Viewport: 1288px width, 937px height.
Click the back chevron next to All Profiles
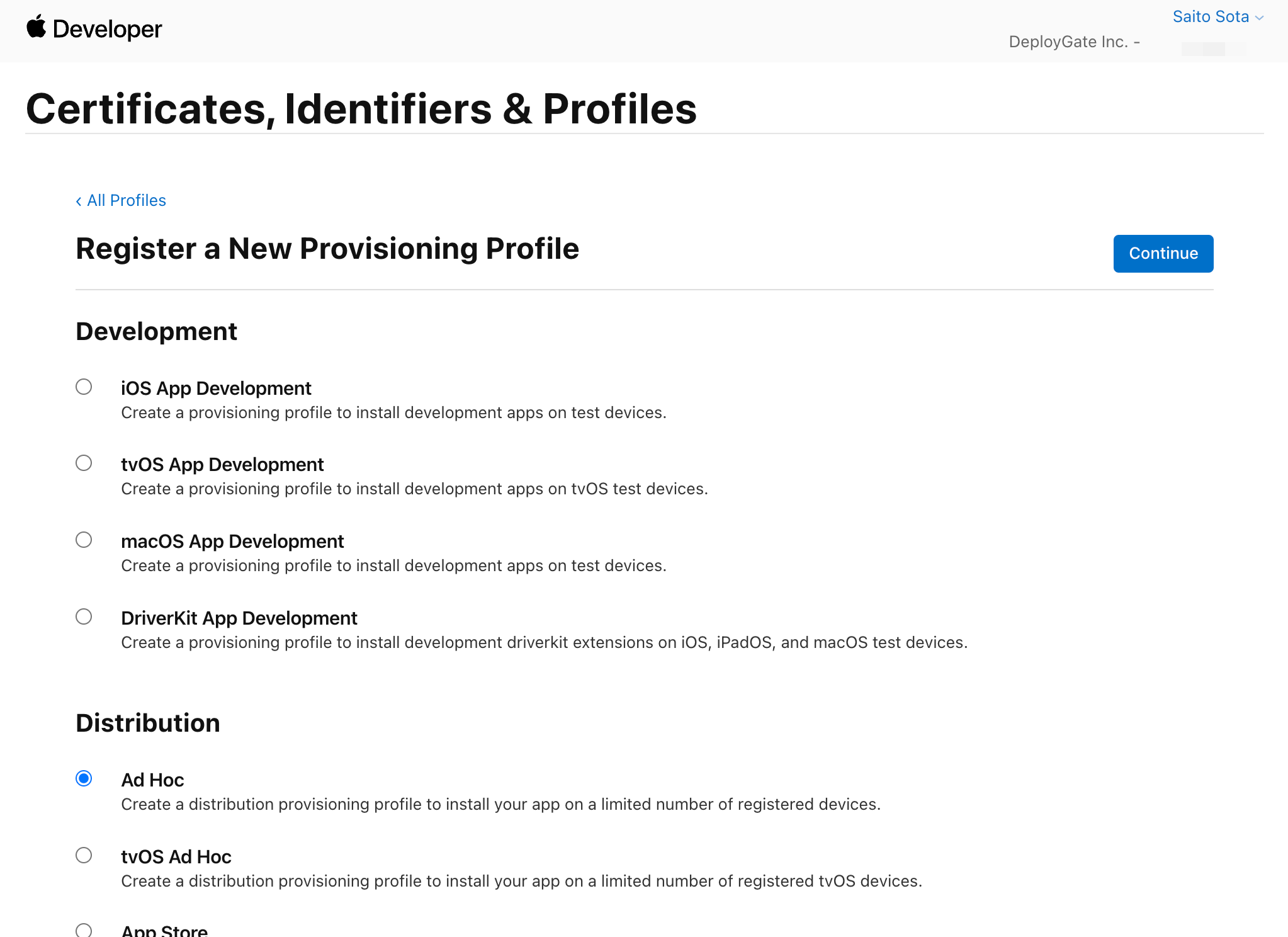pyautogui.click(x=79, y=200)
